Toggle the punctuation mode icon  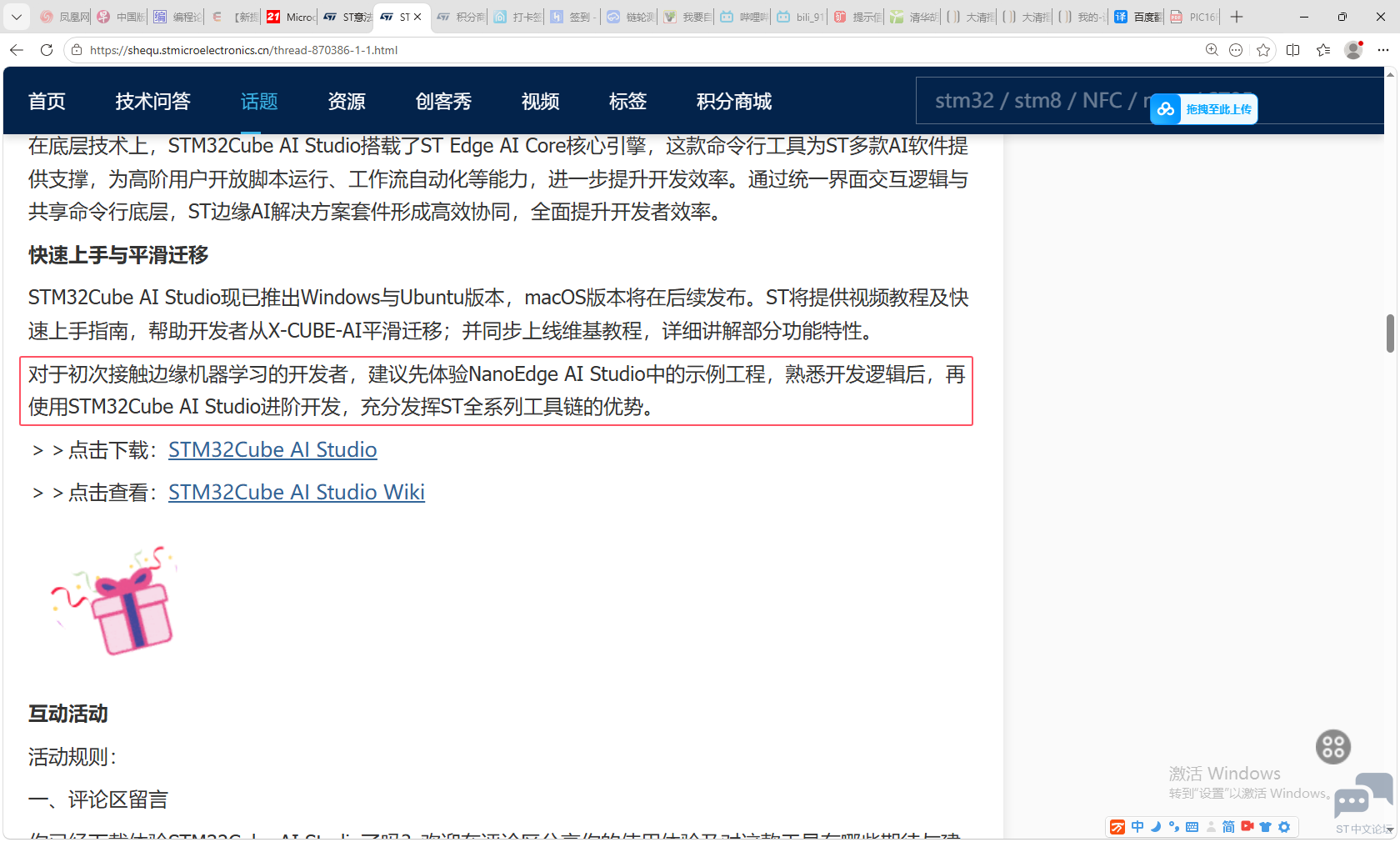[1174, 827]
